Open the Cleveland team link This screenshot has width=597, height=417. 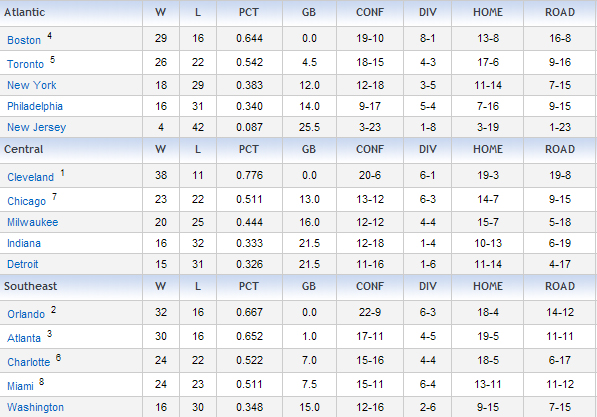(x=30, y=177)
